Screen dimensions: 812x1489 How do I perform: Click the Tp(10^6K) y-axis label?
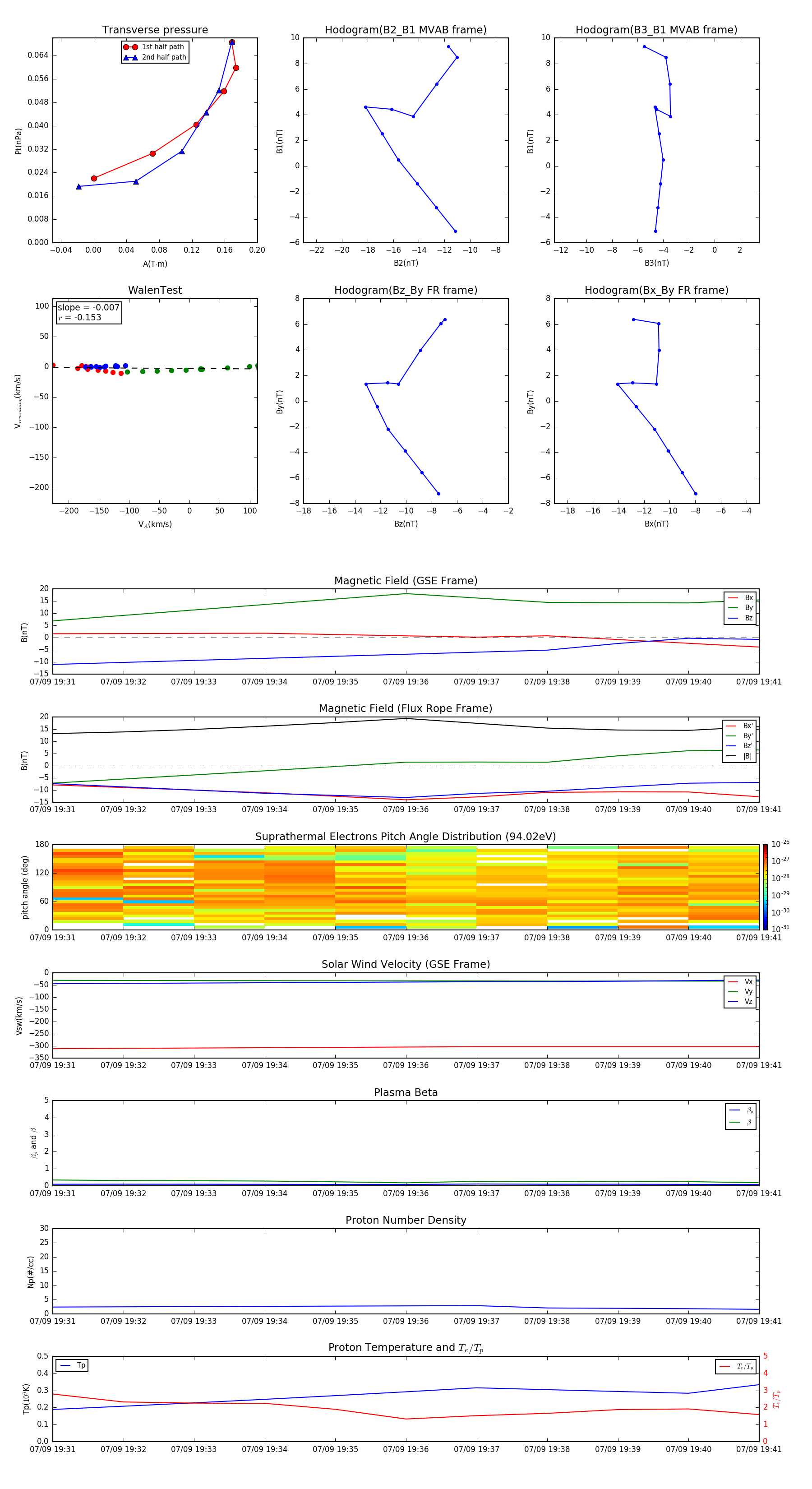(x=26, y=1399)
